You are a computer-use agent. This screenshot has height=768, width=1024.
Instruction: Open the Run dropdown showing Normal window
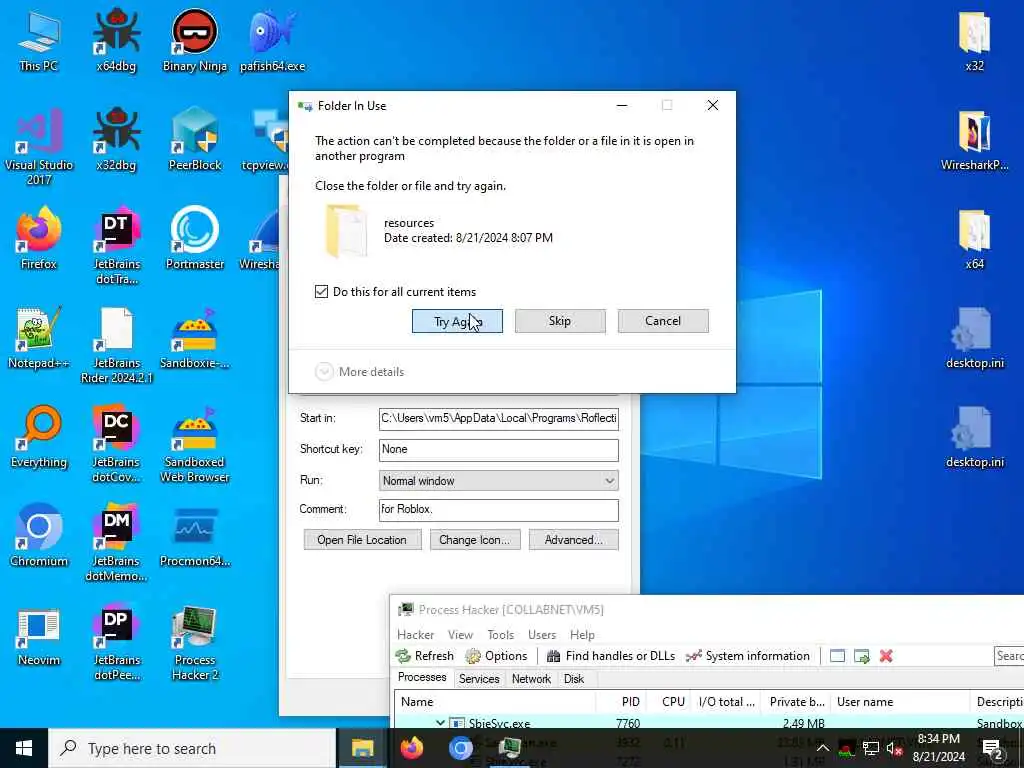pyautogui.click(x=498, y=481)
